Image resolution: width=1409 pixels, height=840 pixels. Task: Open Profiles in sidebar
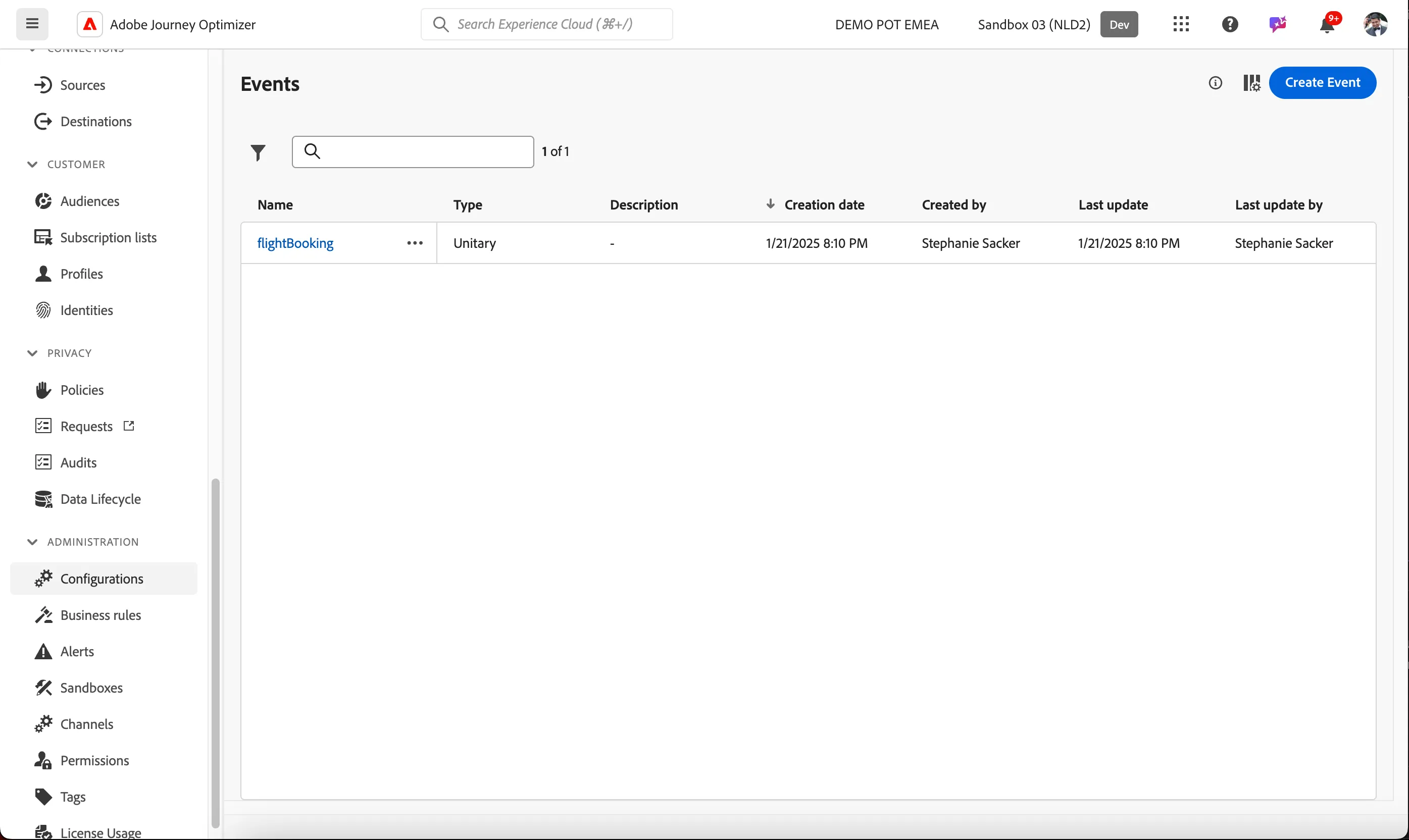tap(69, 274)
